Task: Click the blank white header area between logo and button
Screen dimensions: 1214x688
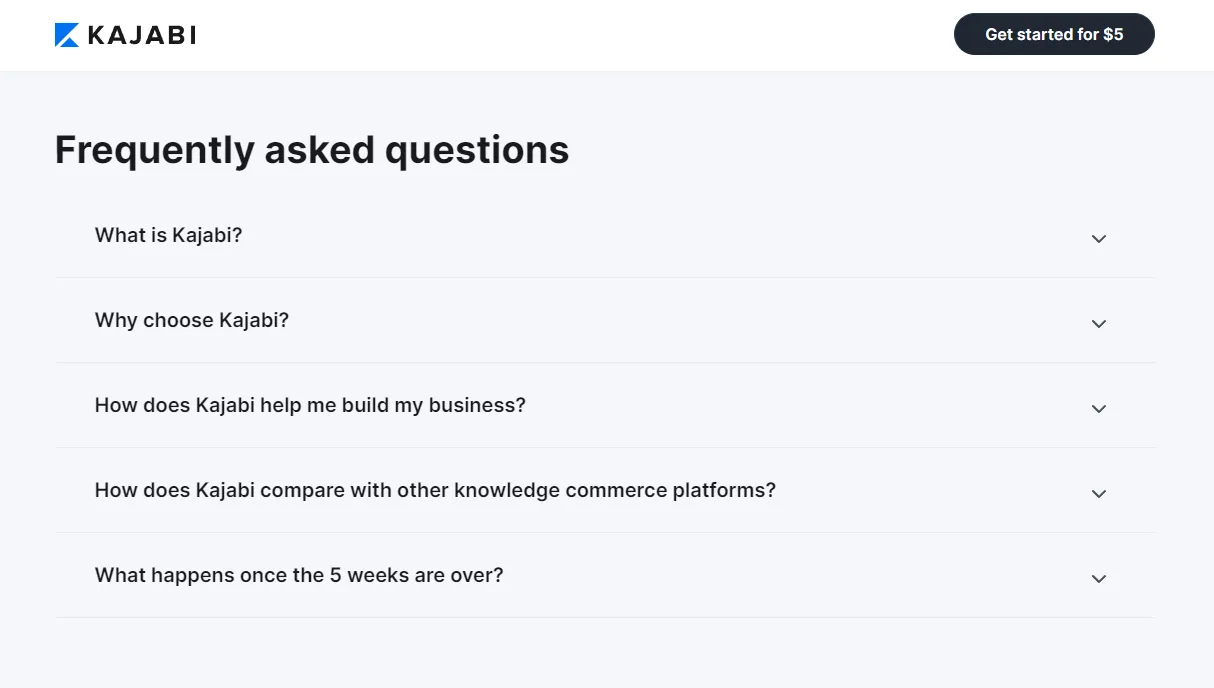Action: click(x=575, y=35)
